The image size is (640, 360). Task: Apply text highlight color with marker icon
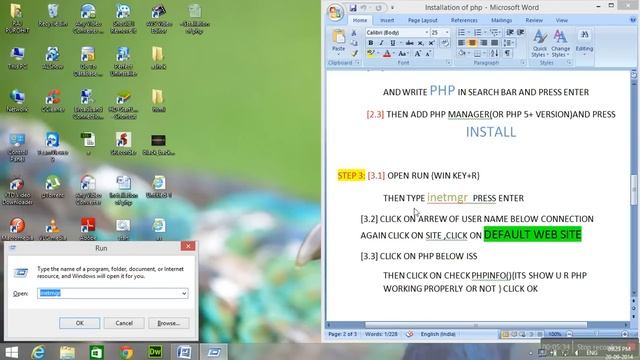[371, 53]
